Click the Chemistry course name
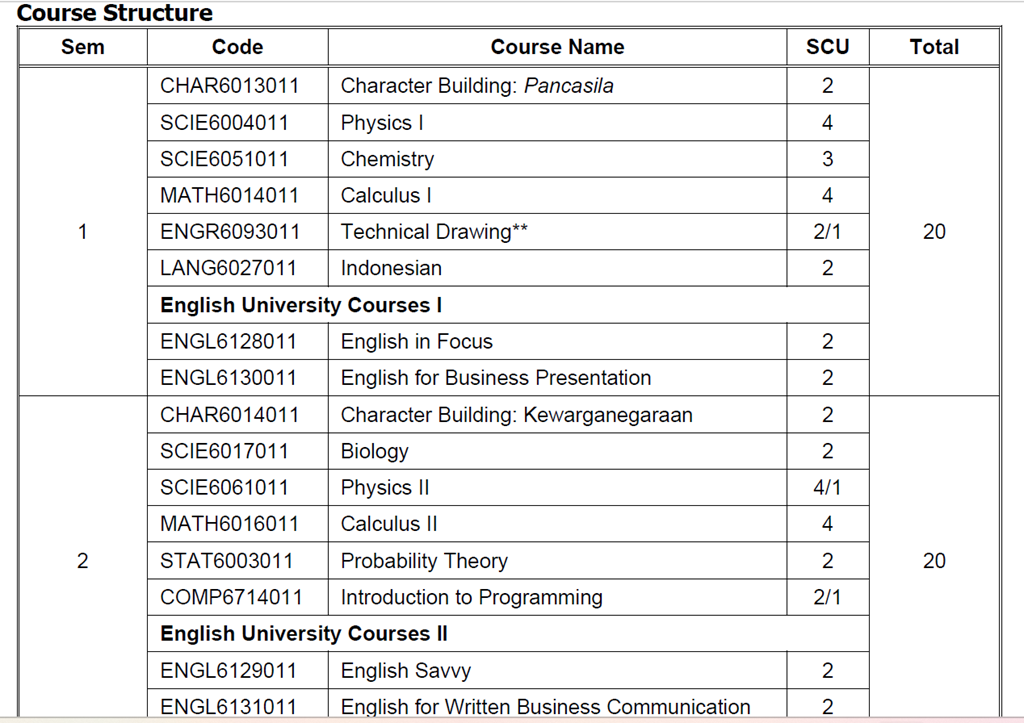Screen dimensions: 1024x723 tap(387, 159)
